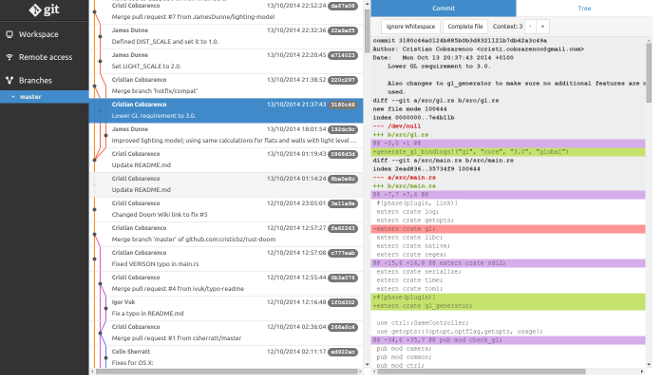Image resolution: width=653 pixels, height=375 pixels.
Task: Click the 1f0d302 hash badge
Action: pos(343,302)
